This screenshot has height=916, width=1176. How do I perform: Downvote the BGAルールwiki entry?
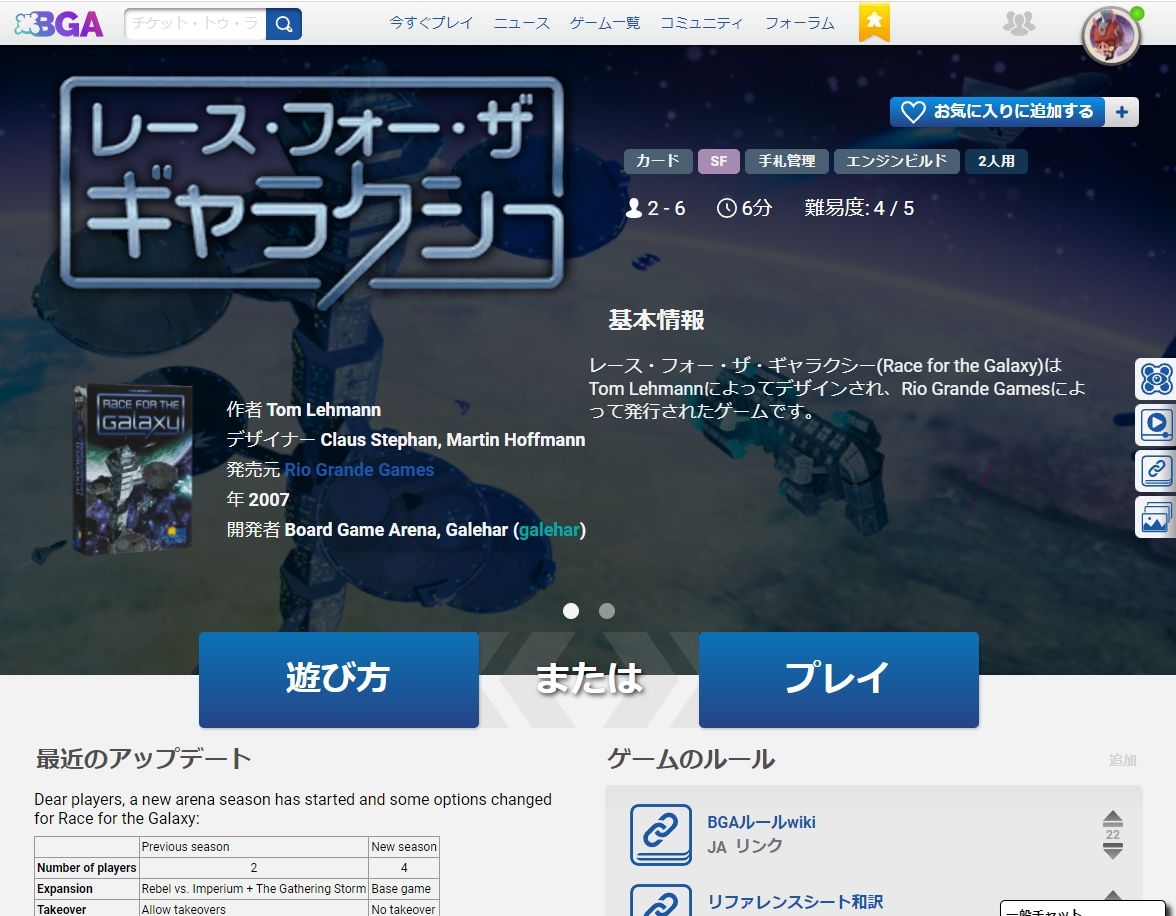pyautogui.click(x=1112, y=851)
